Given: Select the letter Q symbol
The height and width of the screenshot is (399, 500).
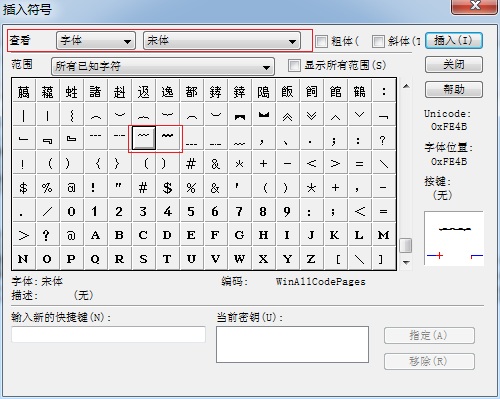Looking at the screenshot, I should (x=95, y=259).
